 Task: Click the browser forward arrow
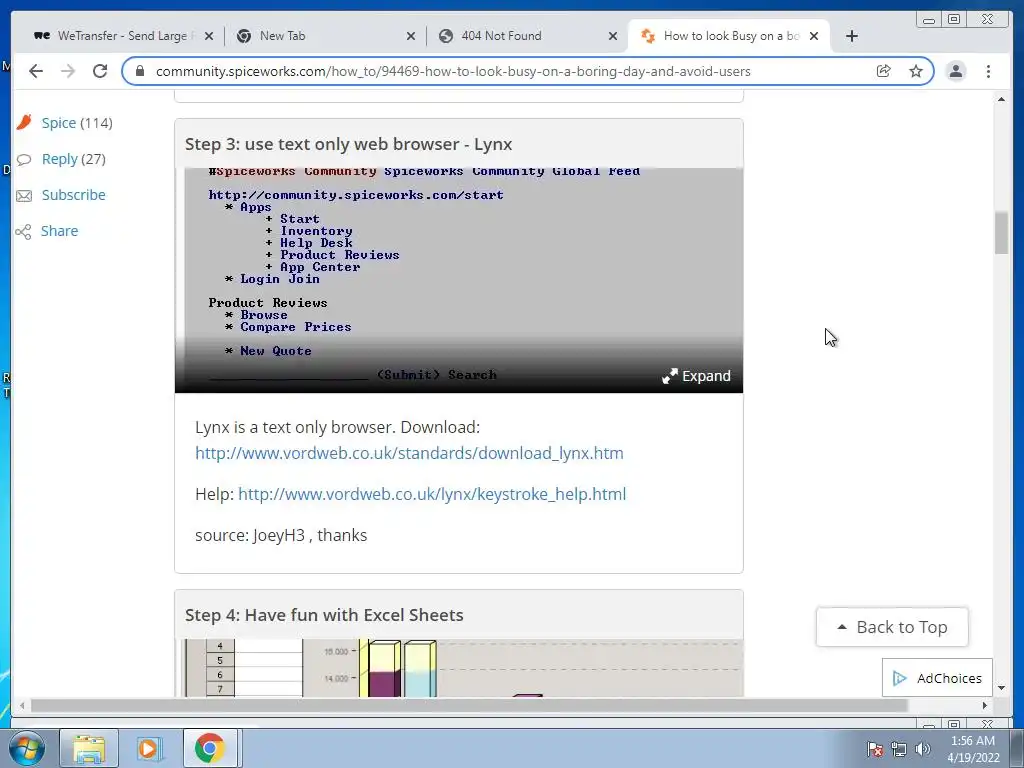68,71
